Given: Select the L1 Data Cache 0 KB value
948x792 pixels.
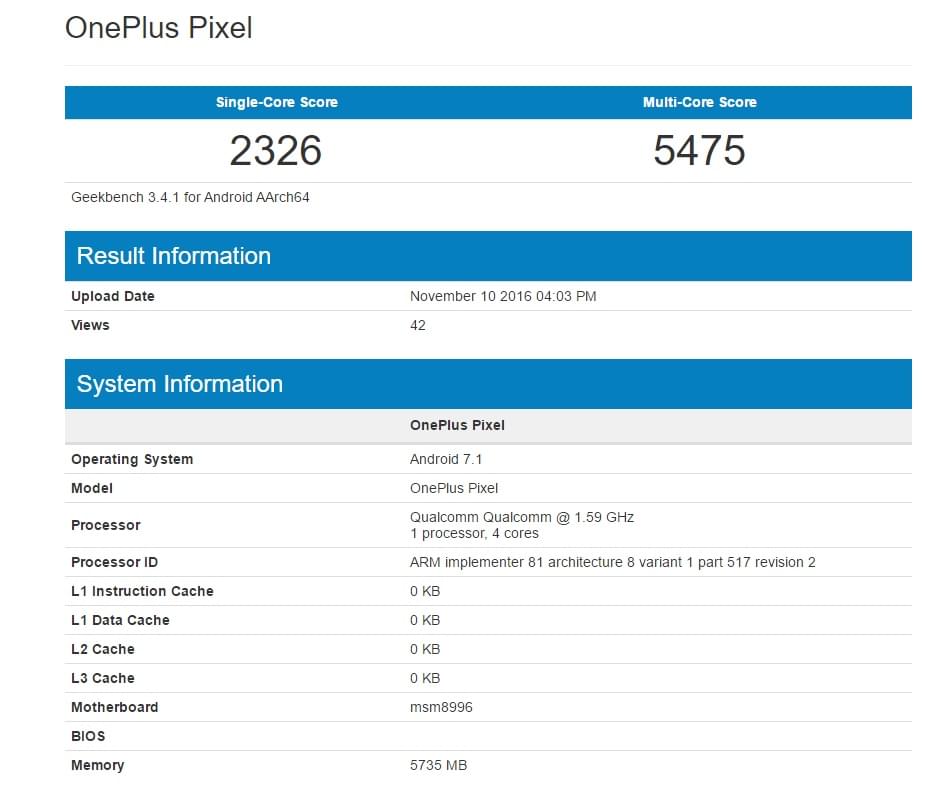Looking at the screenshot, I should [425, 620].
